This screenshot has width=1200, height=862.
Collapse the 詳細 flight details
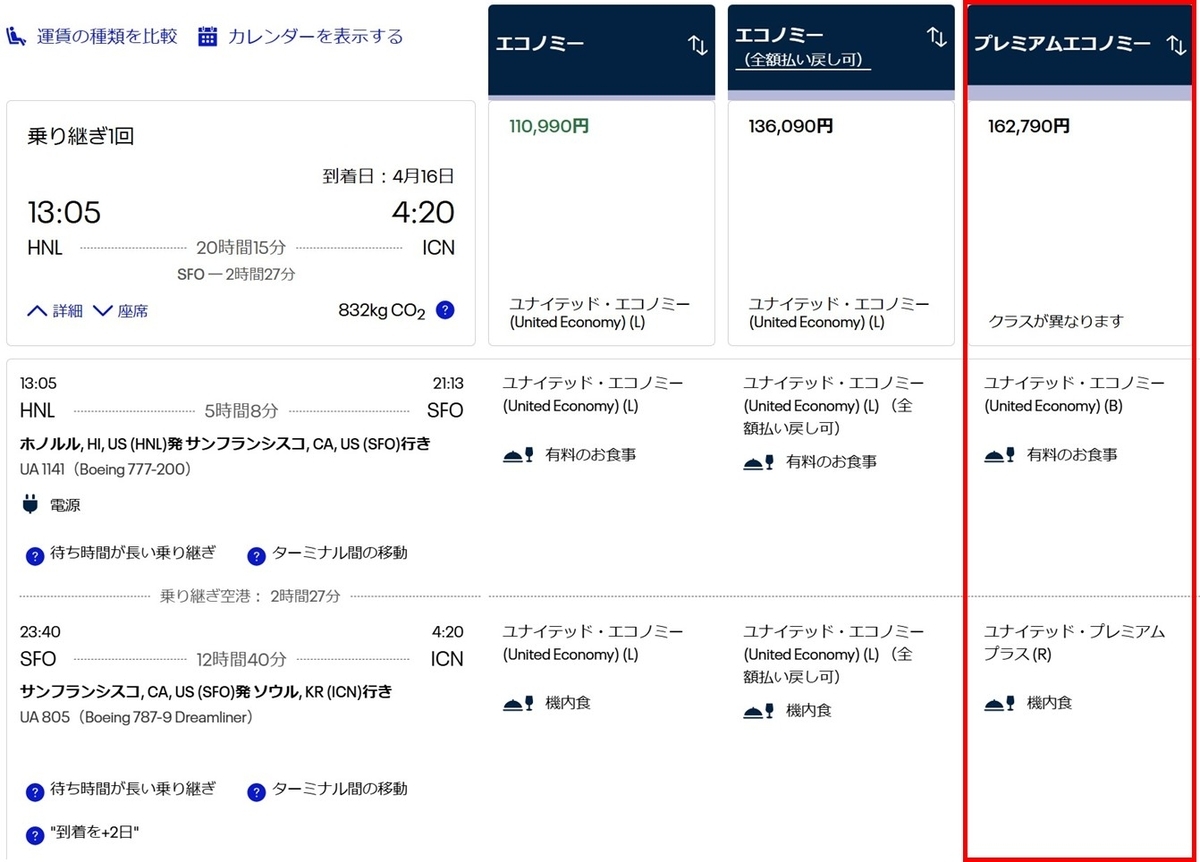(x=55, y=311)
